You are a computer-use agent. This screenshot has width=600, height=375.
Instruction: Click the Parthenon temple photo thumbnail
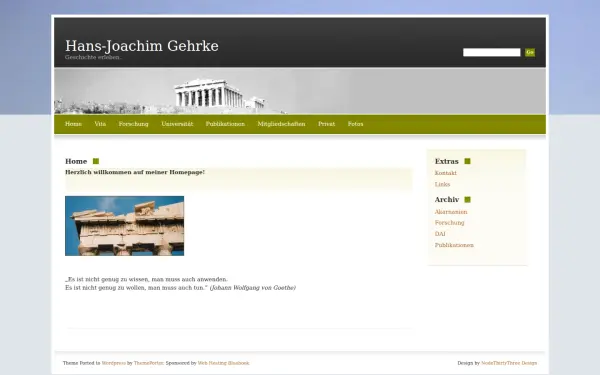pos(124,226)
